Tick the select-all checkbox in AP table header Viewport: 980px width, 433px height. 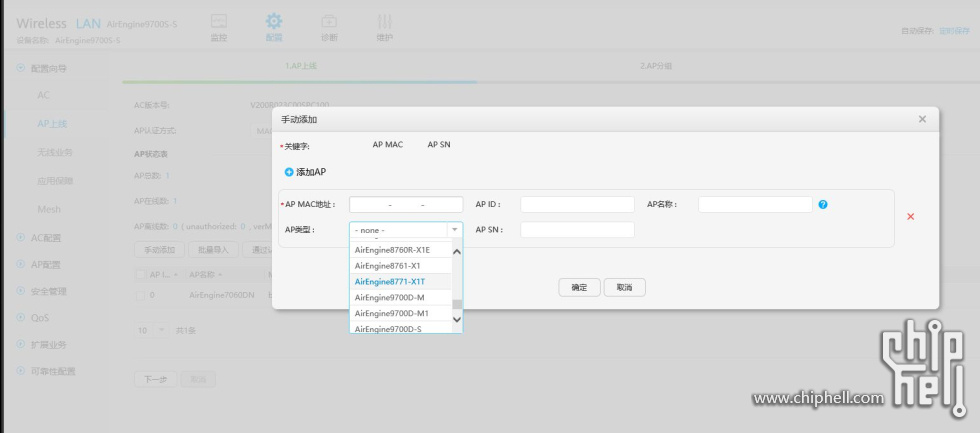pos(140,274)
